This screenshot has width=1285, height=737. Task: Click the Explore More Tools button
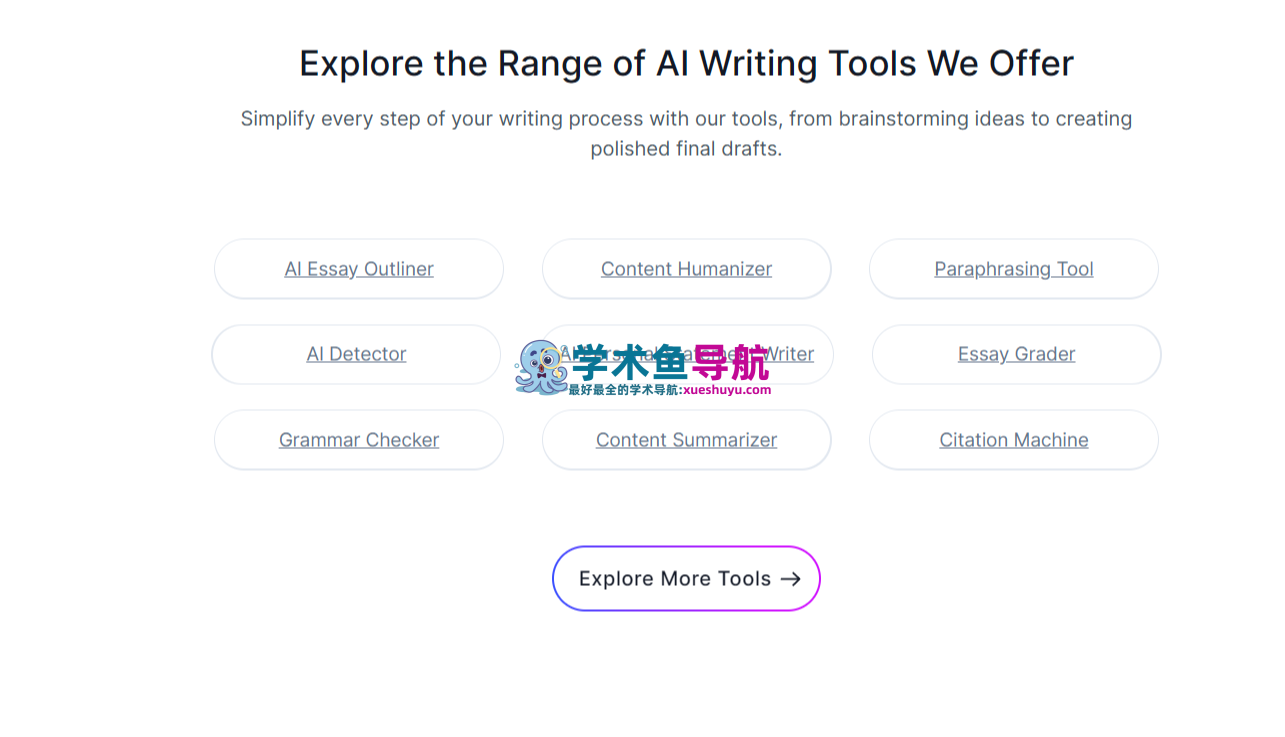686,578
